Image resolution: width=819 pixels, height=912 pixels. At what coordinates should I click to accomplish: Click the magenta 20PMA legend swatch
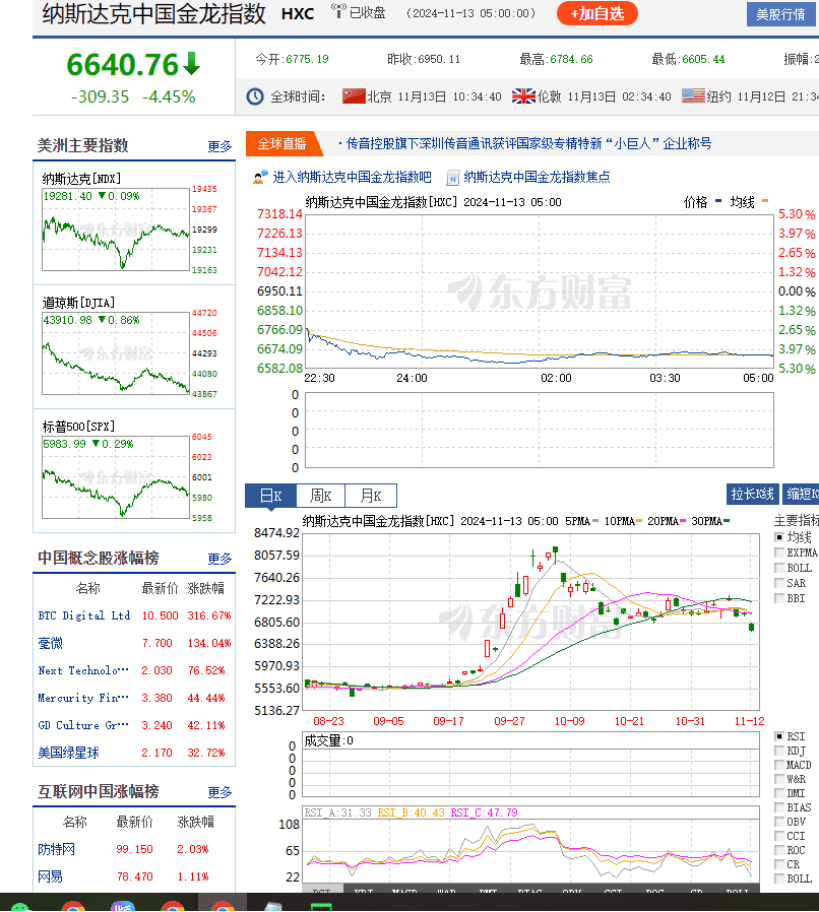682,521
